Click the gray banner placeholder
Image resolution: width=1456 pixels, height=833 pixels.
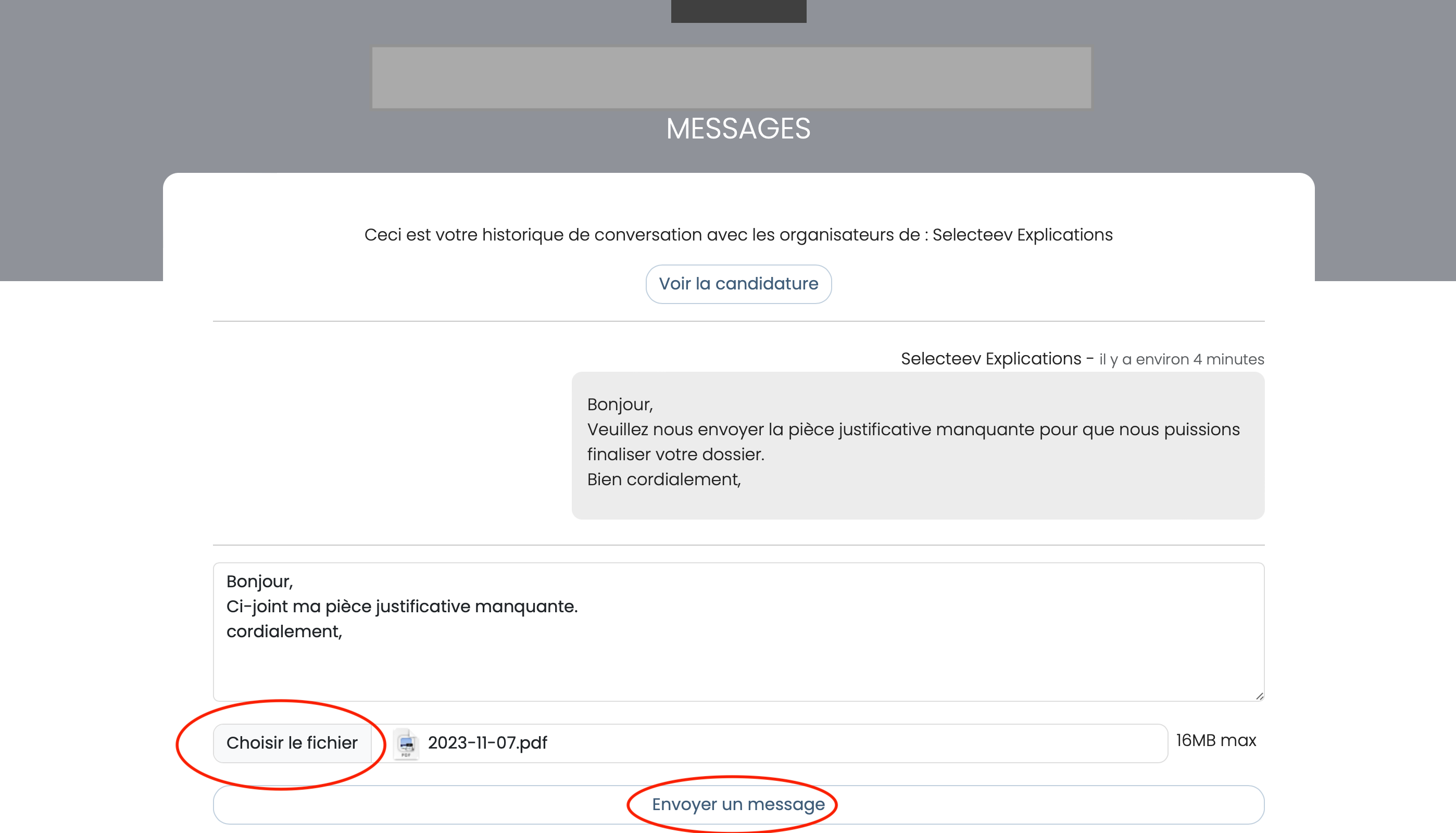point(731,78)
